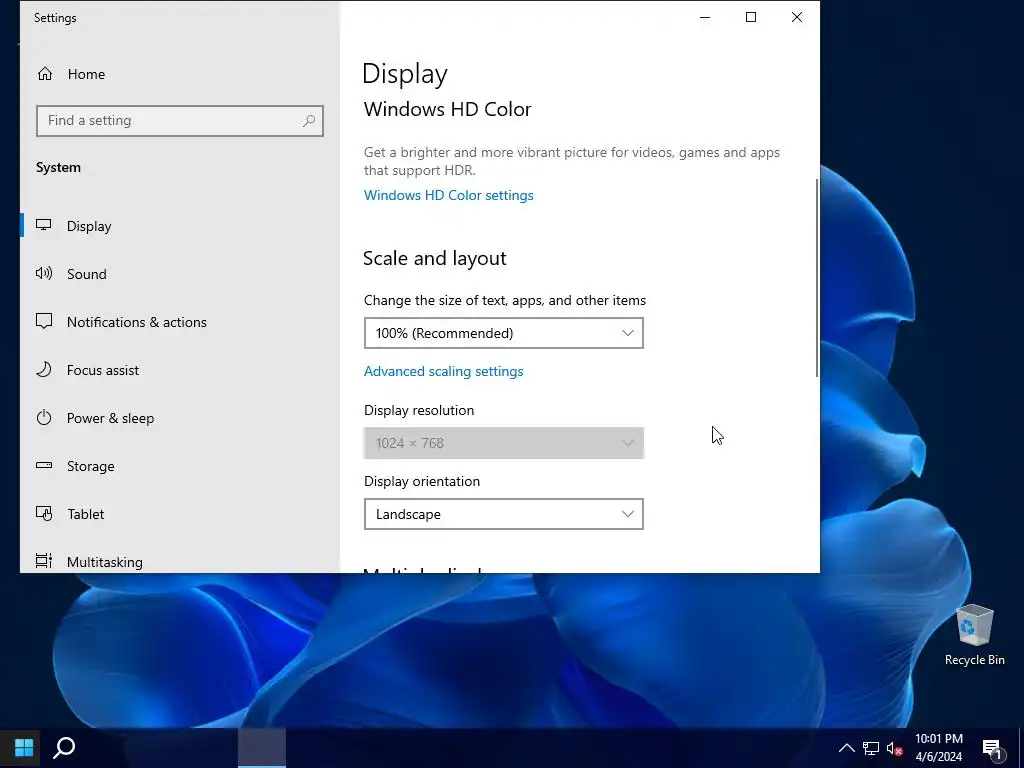Screen dimensions: 1024x768
Task: Click the Power & sleep icon
Action: click(x=44, y=417)
